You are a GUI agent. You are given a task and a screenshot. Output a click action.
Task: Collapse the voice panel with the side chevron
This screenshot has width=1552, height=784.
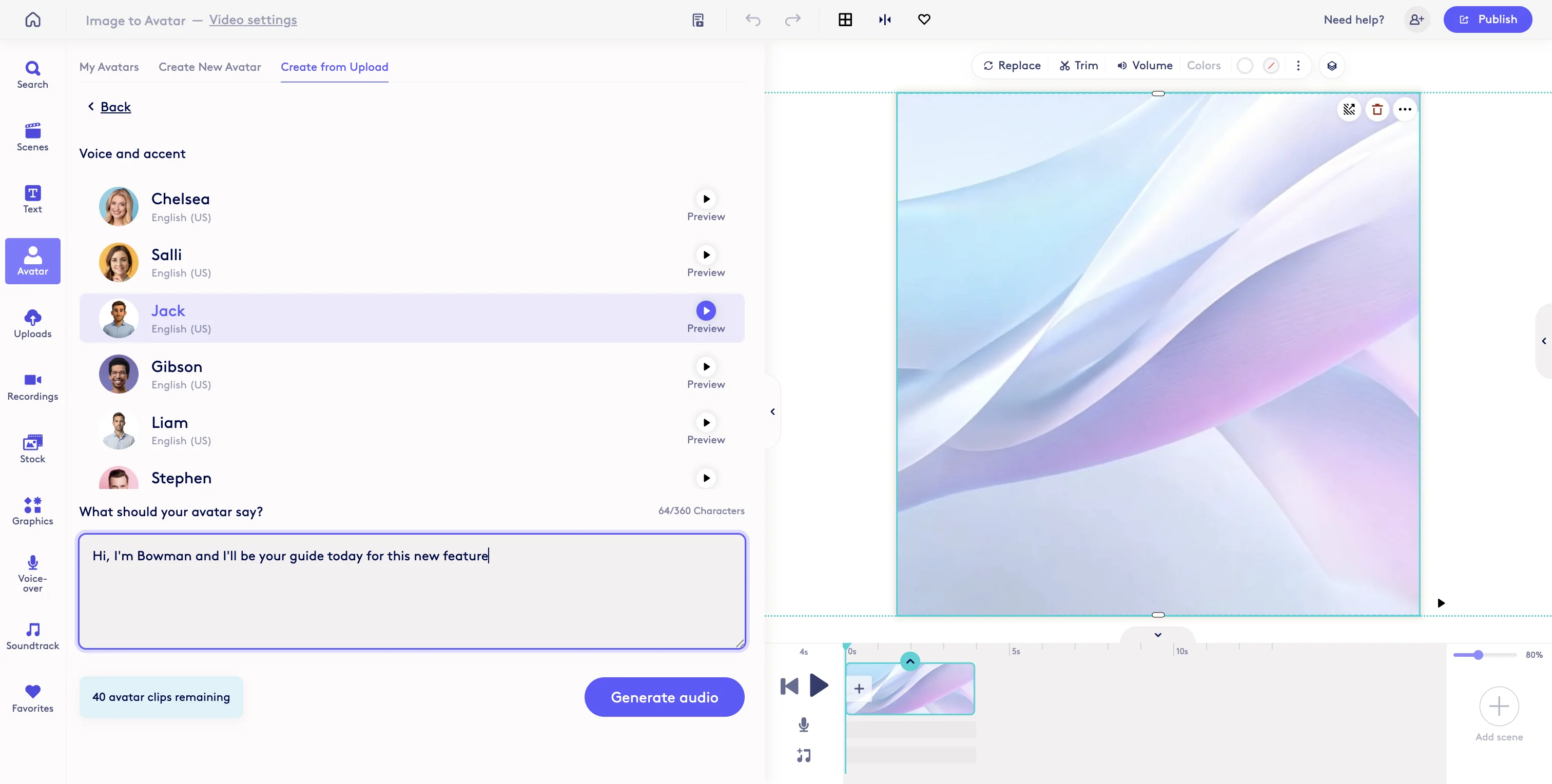point(772,411)
